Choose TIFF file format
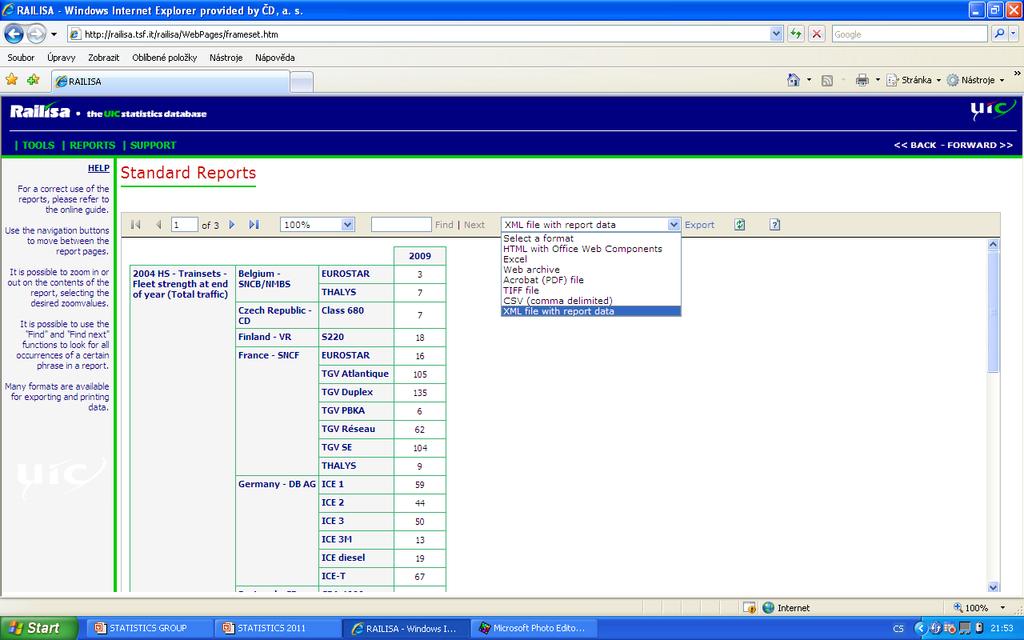The height and width of the screenshot is (640, 1024). click(591, 291)
